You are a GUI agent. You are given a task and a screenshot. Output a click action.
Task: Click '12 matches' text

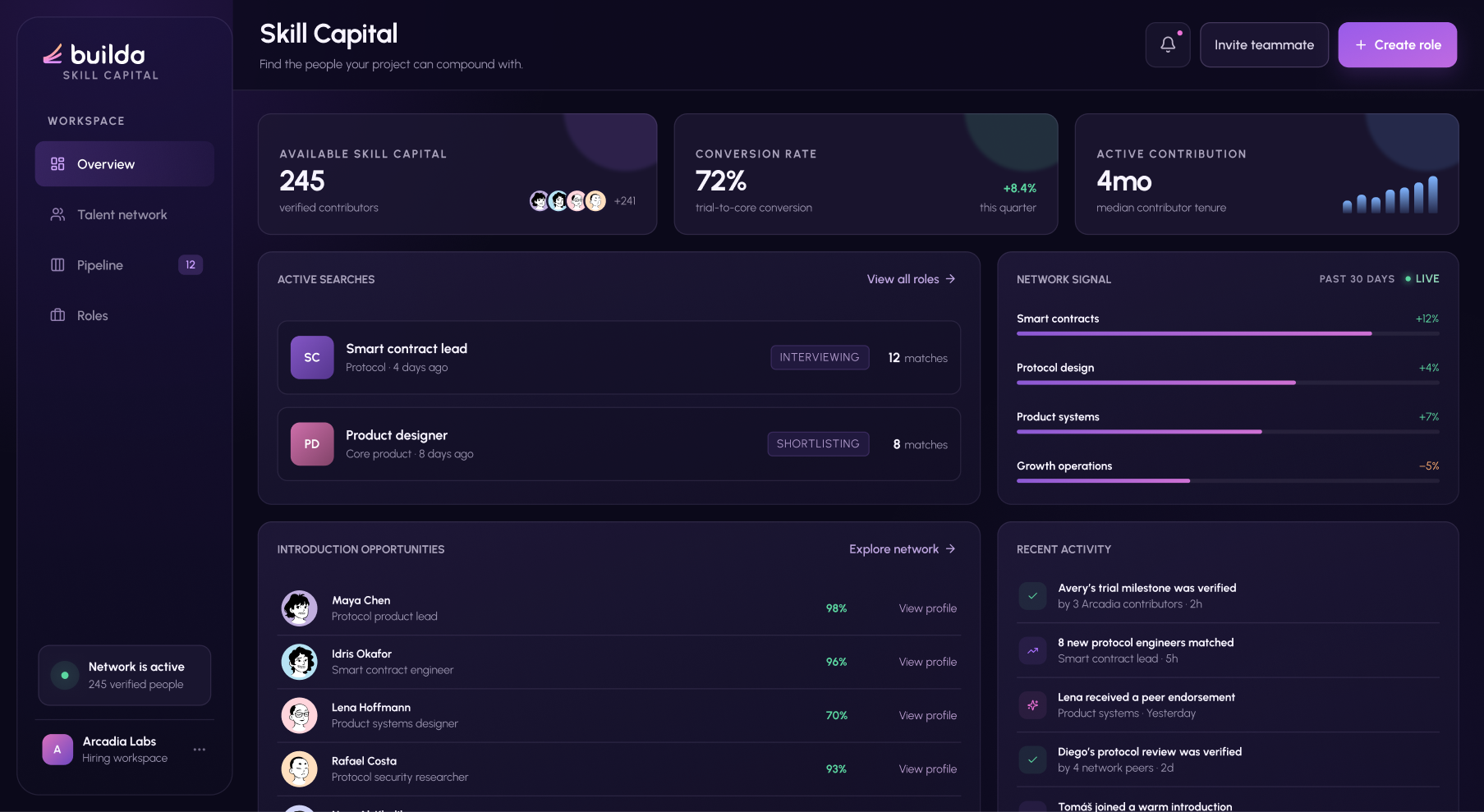(917, 358)
